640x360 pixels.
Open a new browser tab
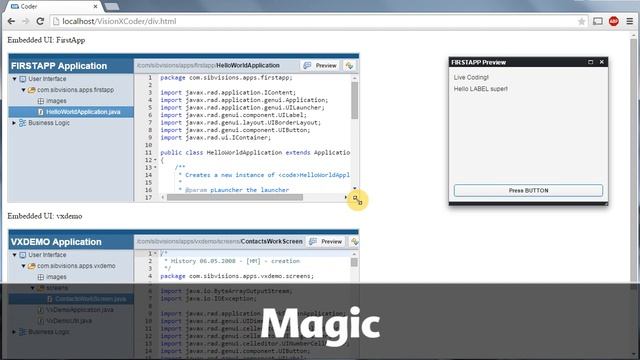point(111,6)
